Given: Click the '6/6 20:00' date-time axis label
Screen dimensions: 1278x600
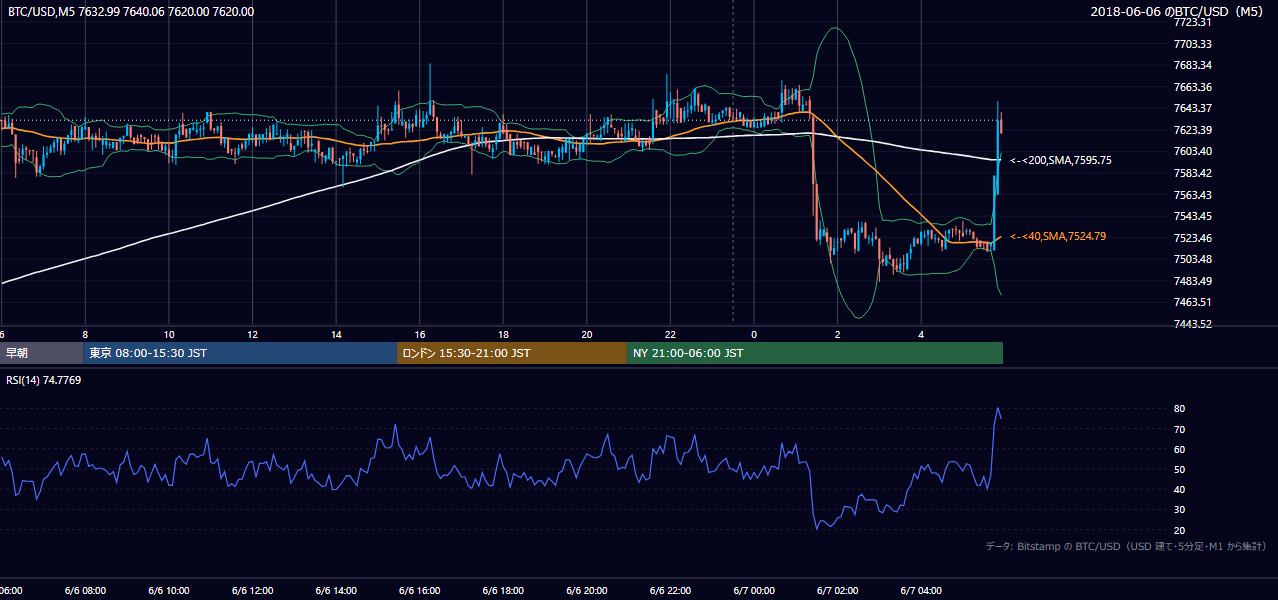Looking at the screenshot, I should coord(587,591).
